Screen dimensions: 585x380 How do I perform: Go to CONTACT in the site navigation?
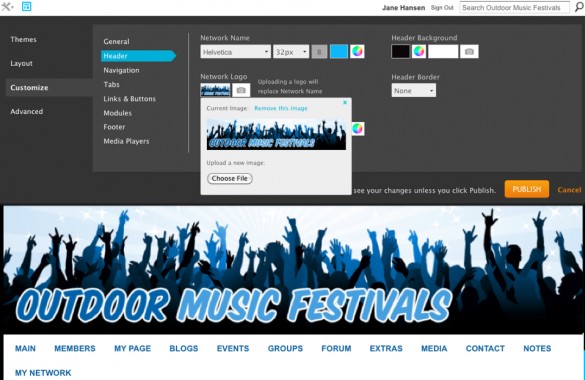(485, 348)
